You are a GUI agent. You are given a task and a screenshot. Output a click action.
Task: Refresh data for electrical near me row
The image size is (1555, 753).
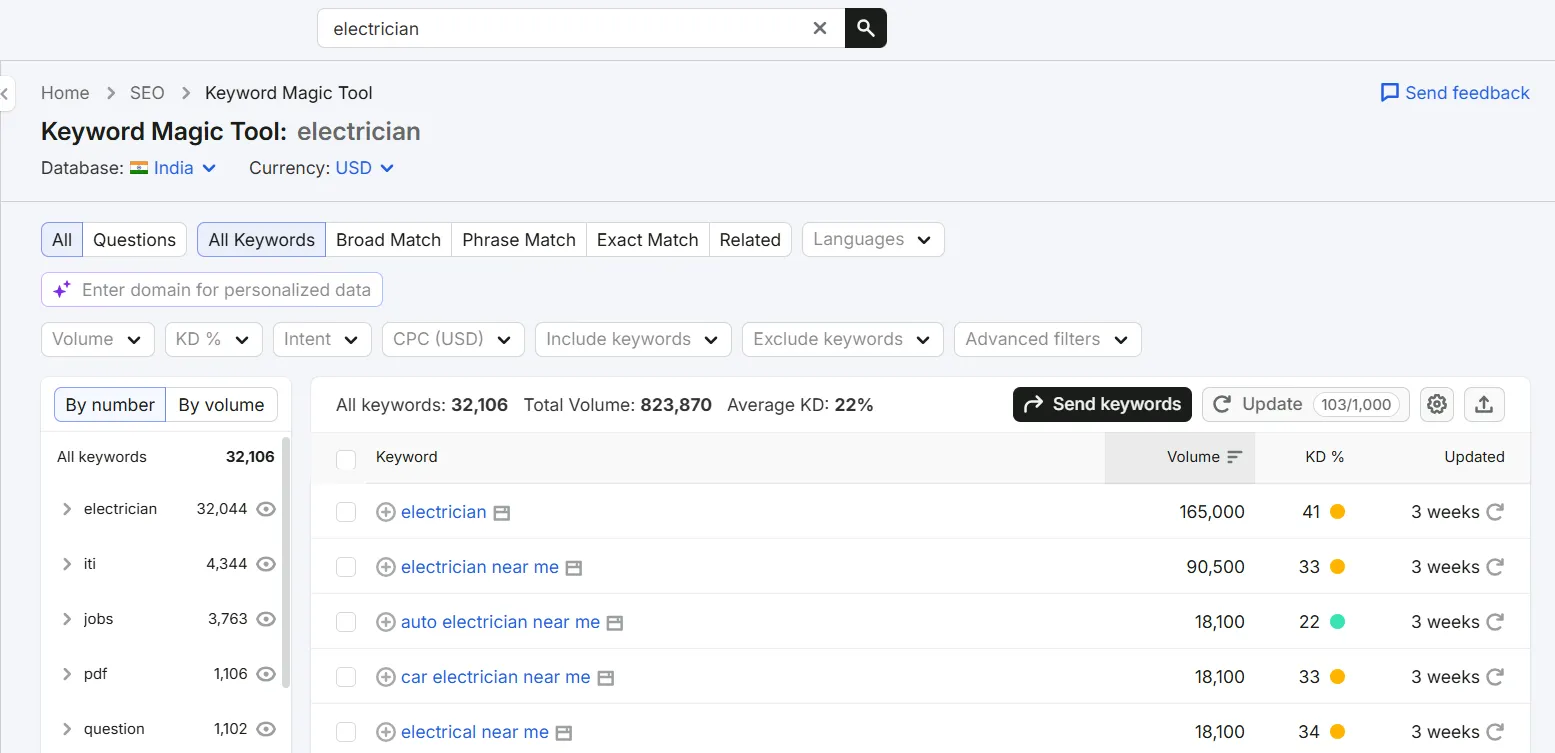1495,732
